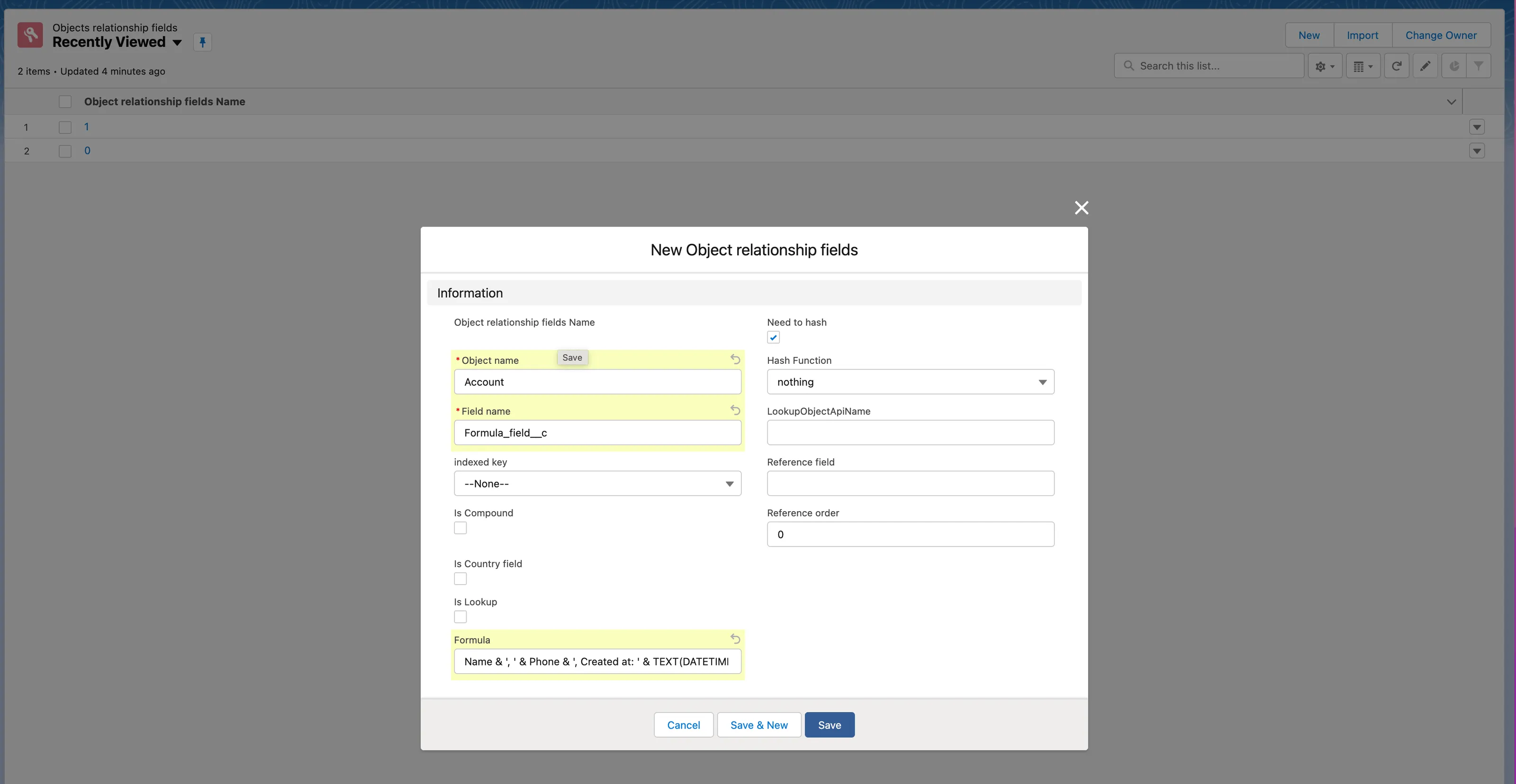Click the Reference order input field

910,534
